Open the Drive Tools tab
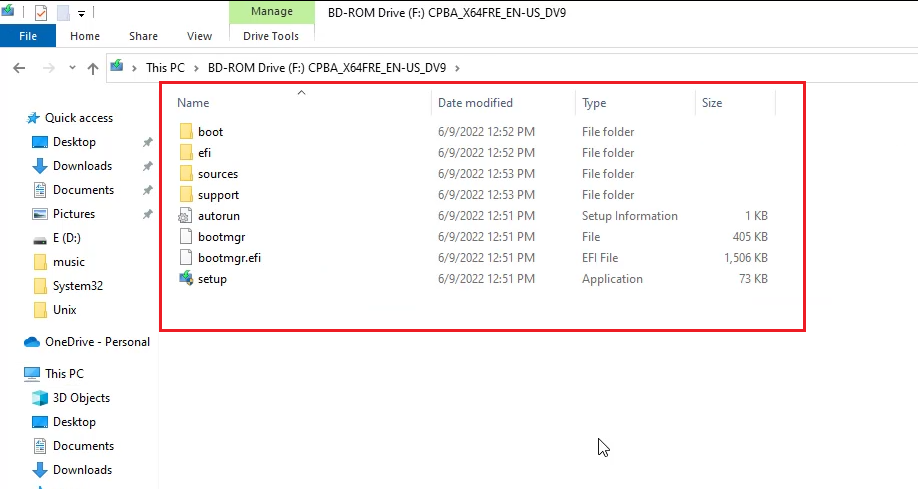918x489 pixels. pyautogui.click(x=271, y=36)
